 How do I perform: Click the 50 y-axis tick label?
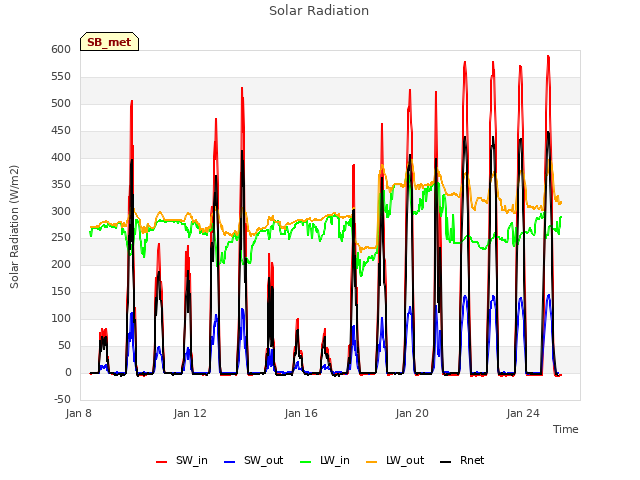(x=64, y=345)
